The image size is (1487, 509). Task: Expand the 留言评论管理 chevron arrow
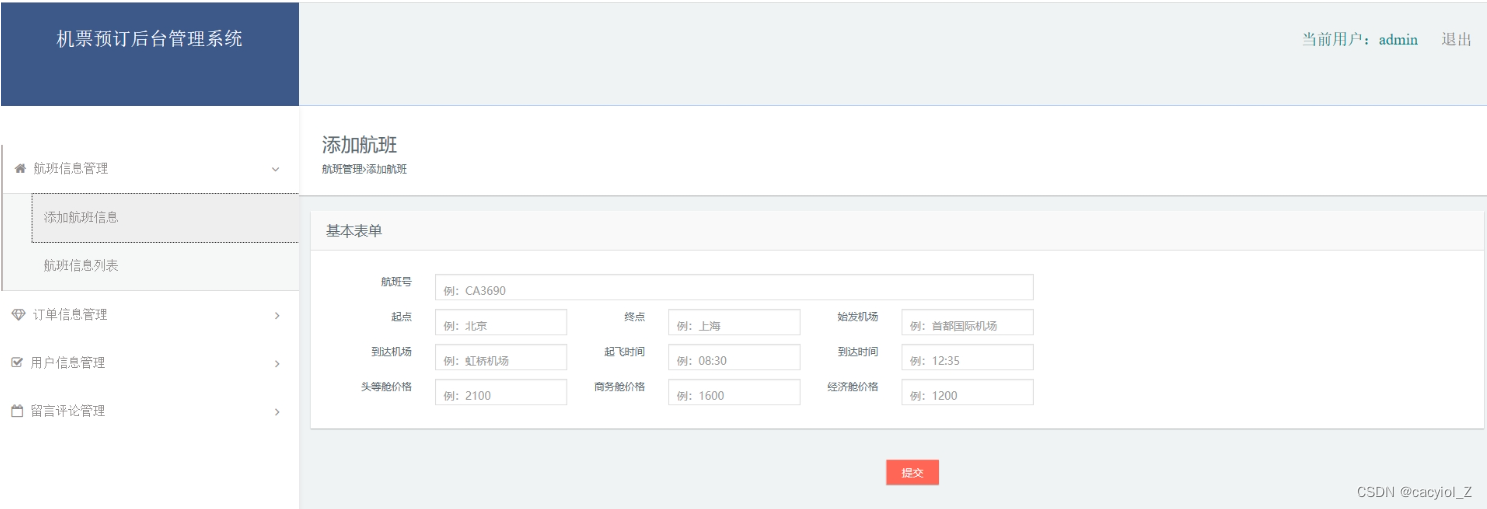(277, 411)
